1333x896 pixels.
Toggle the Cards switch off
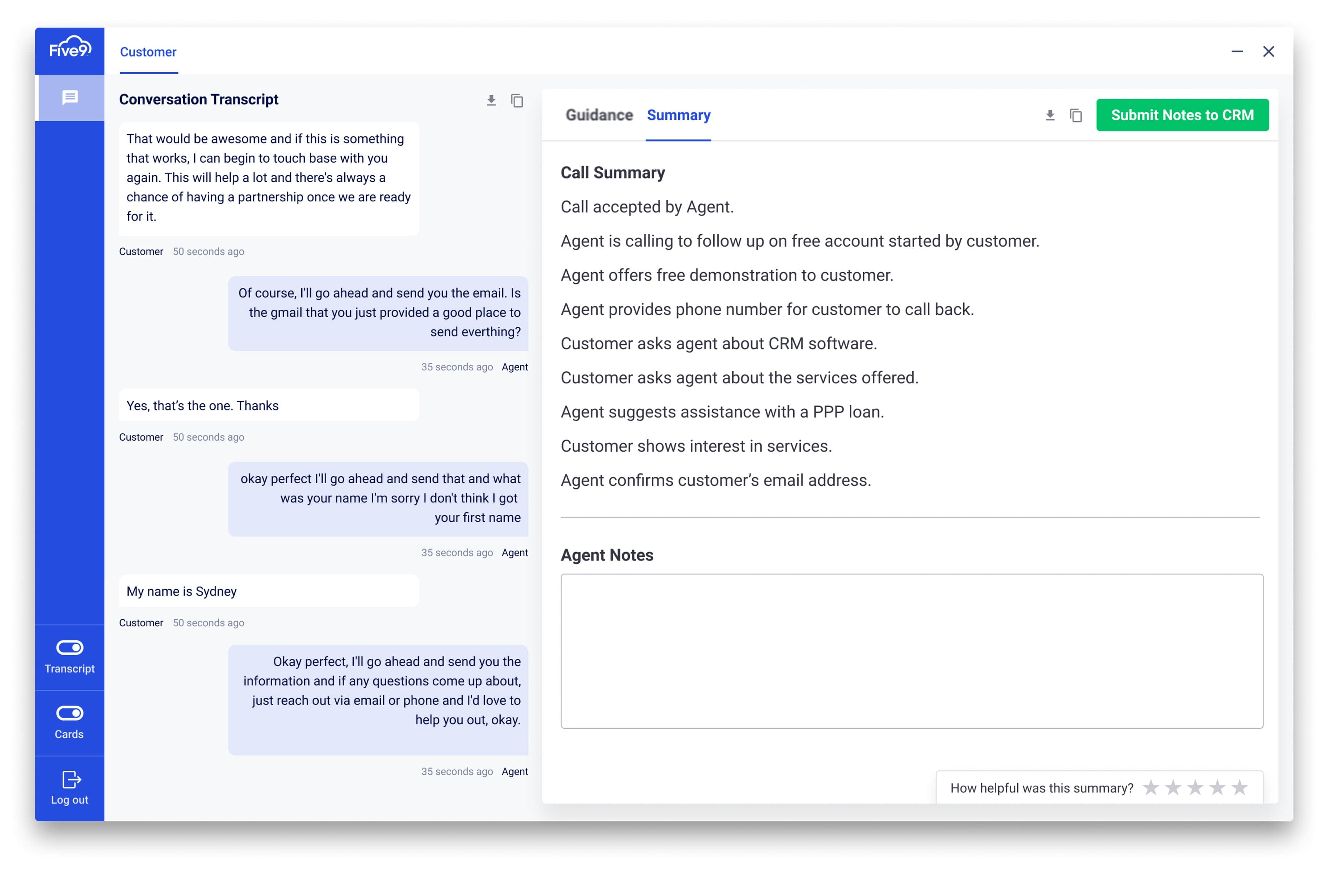tap(70, 713)
